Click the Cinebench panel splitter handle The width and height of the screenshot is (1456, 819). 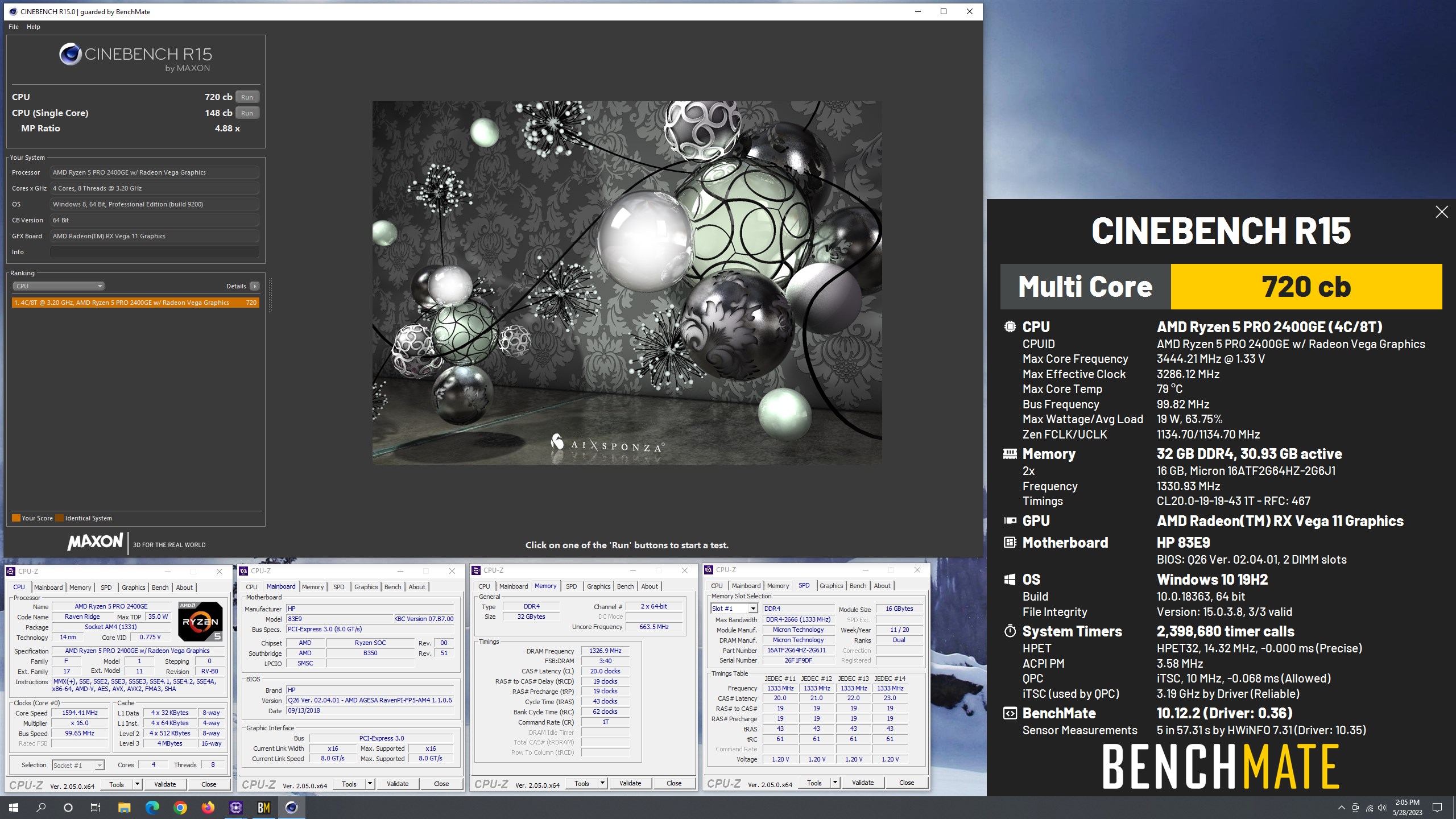(x=270, y=295)
